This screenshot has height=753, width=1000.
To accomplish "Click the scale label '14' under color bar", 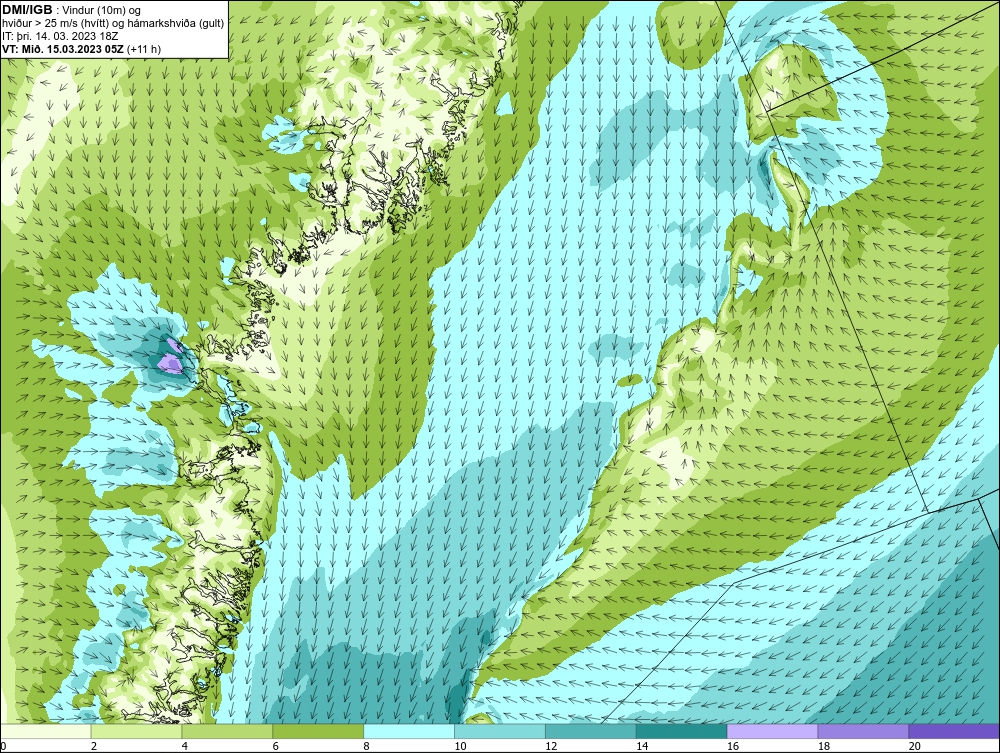I will (x=642, y=746).
